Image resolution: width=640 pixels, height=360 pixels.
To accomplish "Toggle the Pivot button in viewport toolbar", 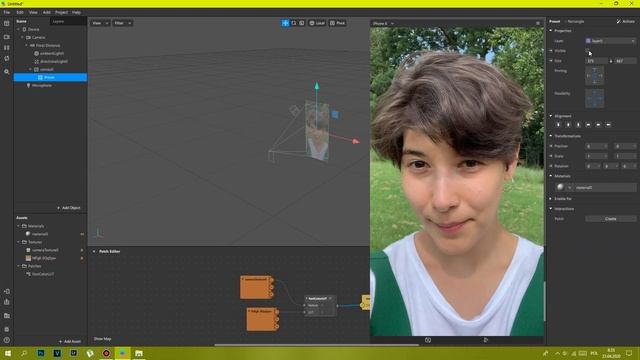I will tap(338, 23).
